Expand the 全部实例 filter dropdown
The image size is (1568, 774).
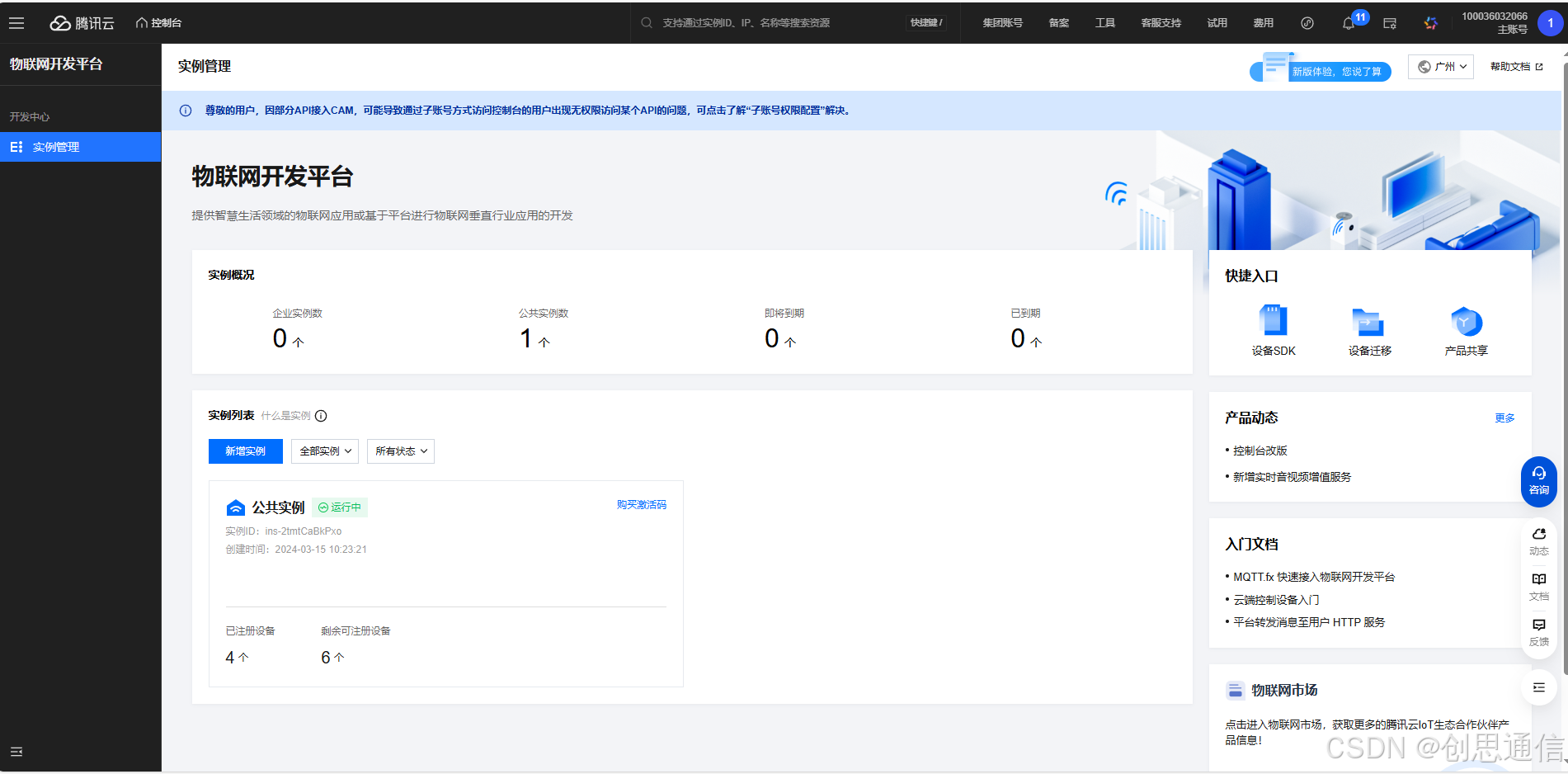click(325, 451)
